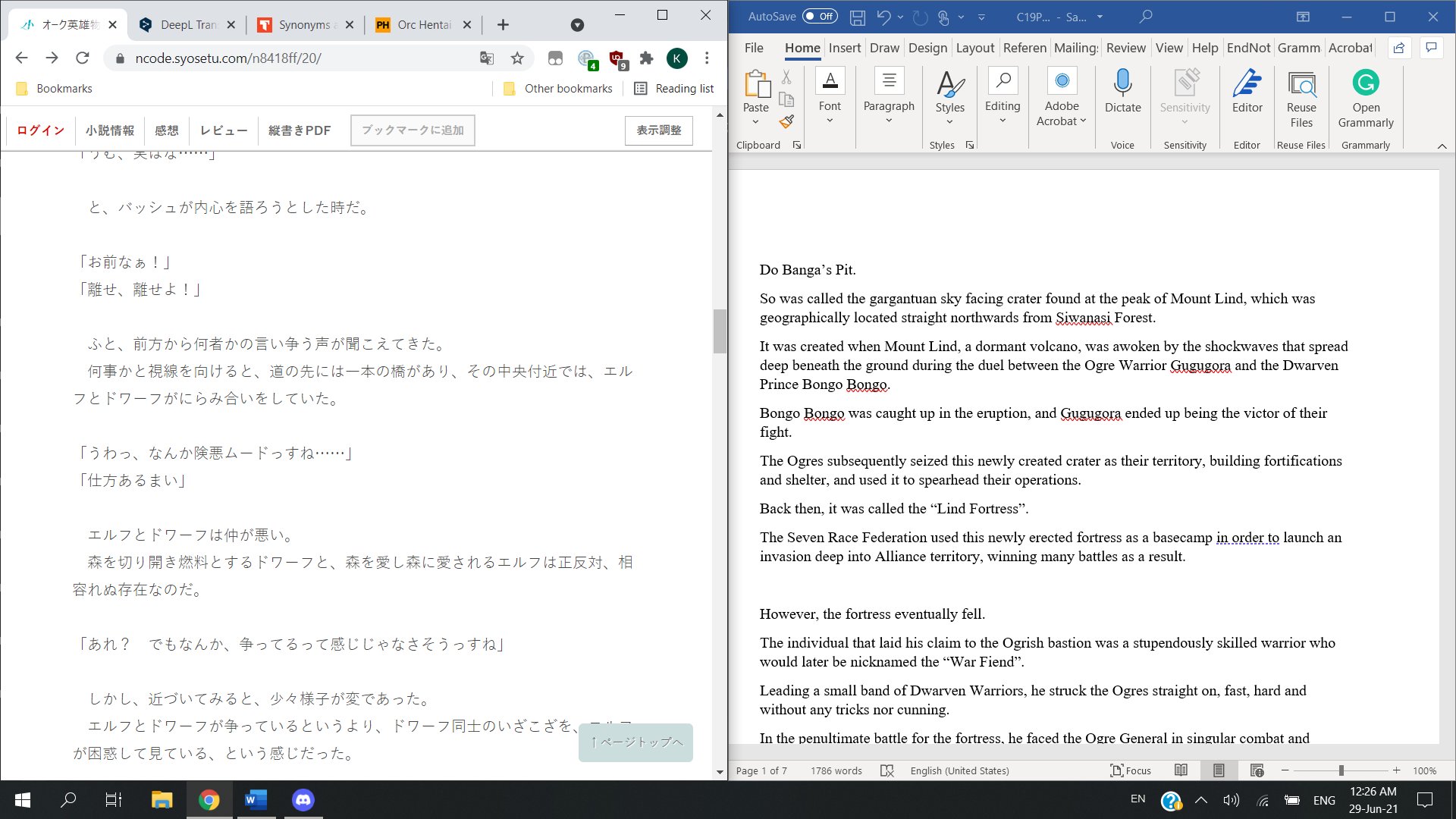Viewport: 1456px width, 819px height.
Task: Click the Dictate microphone icon
Action: click(x=1122, y=83)
